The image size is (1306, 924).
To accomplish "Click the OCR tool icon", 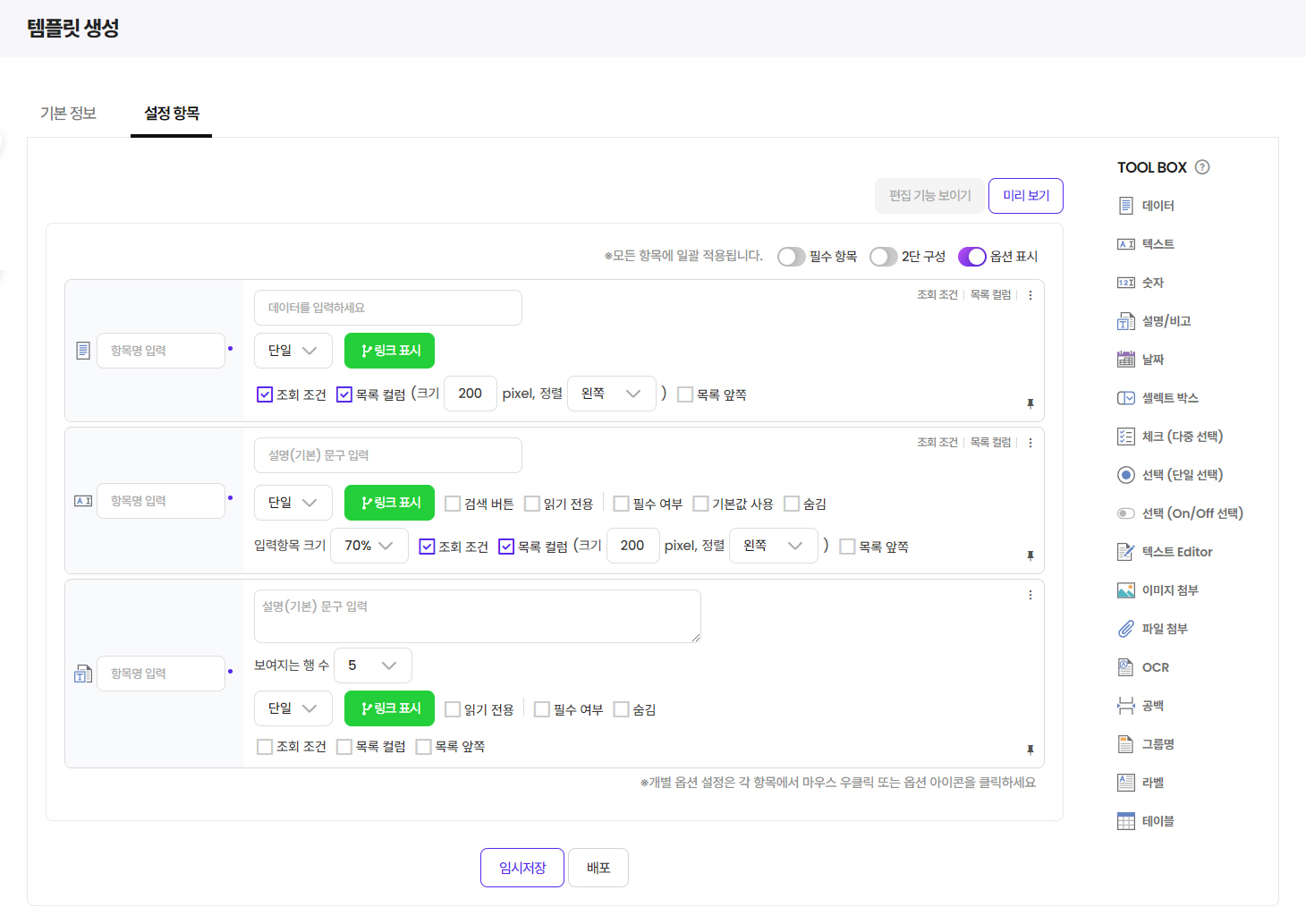I will [x=1126, y=667].
